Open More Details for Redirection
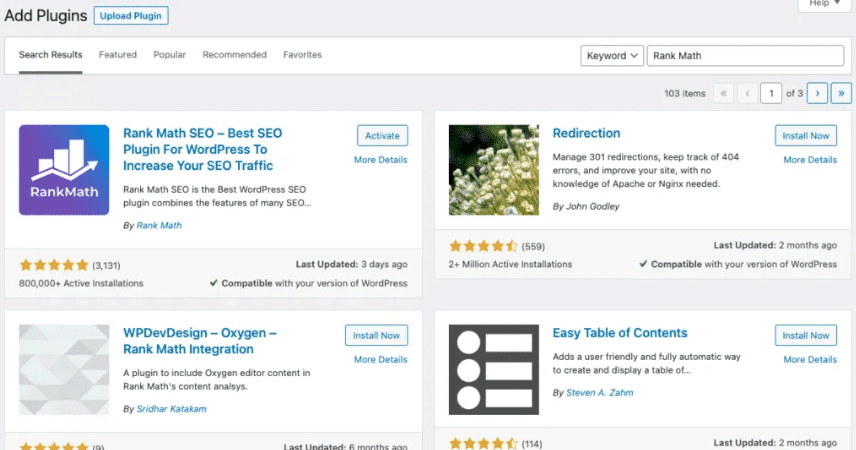Image resolution: width=856 pixels, height=450 pixels. click(x=810, y=160)
